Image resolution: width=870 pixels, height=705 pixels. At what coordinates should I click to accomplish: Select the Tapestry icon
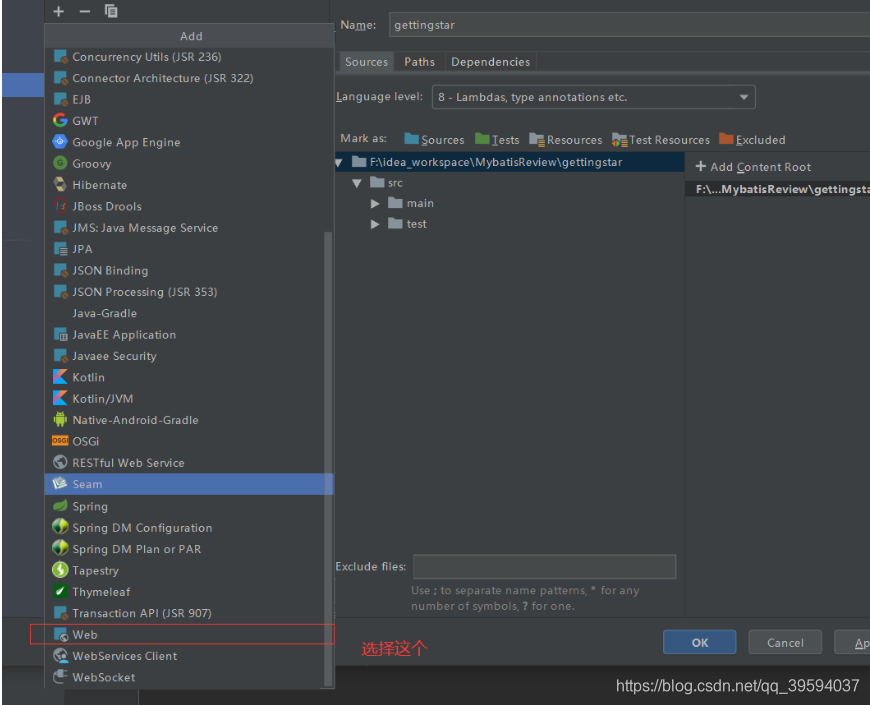[x=60, y=570]
